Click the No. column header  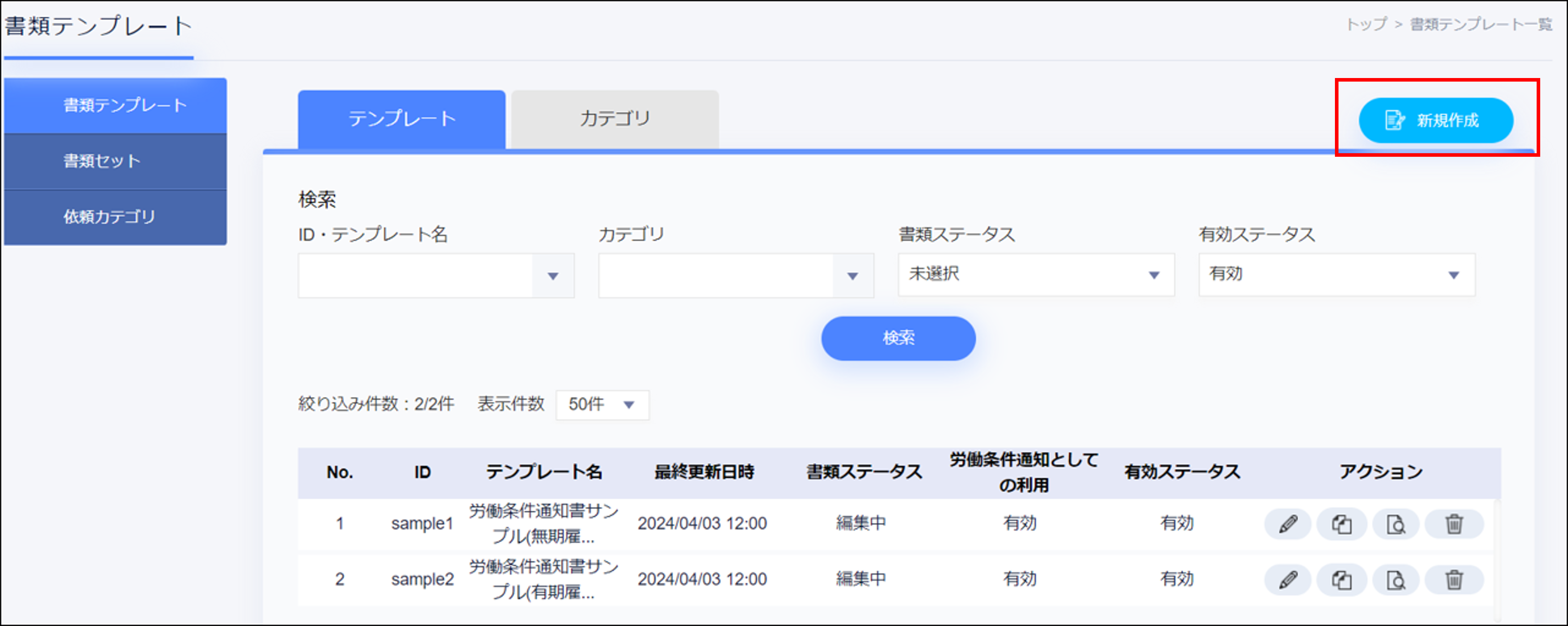click(x=340, y=473)
